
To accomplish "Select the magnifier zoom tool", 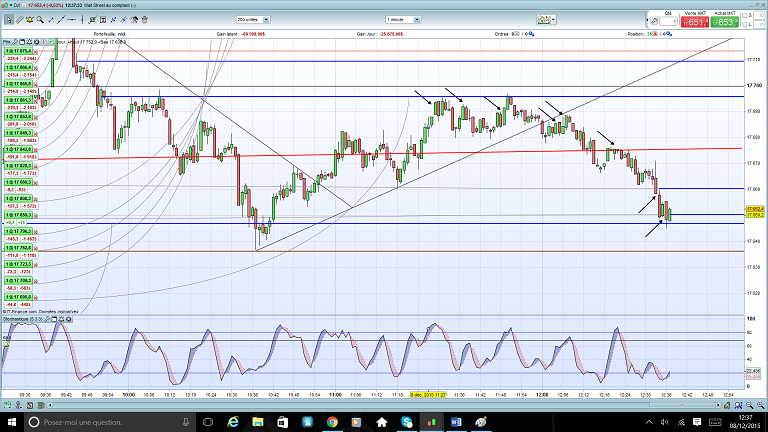I will tap(40, 20).
